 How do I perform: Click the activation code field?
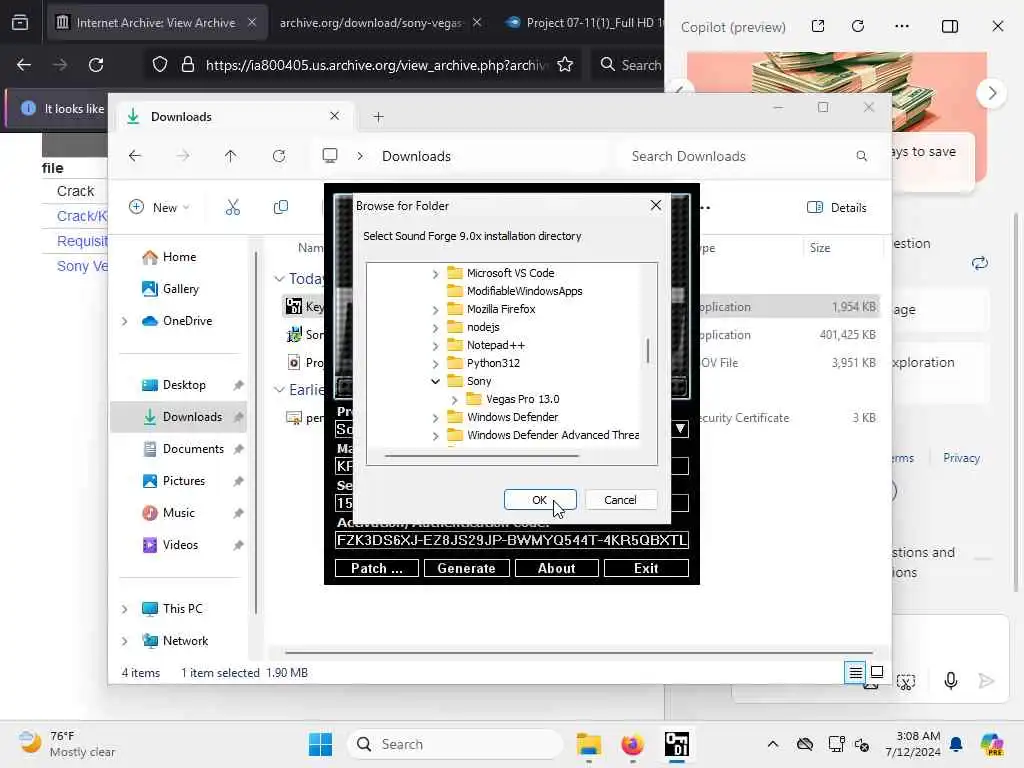(511, 540)
